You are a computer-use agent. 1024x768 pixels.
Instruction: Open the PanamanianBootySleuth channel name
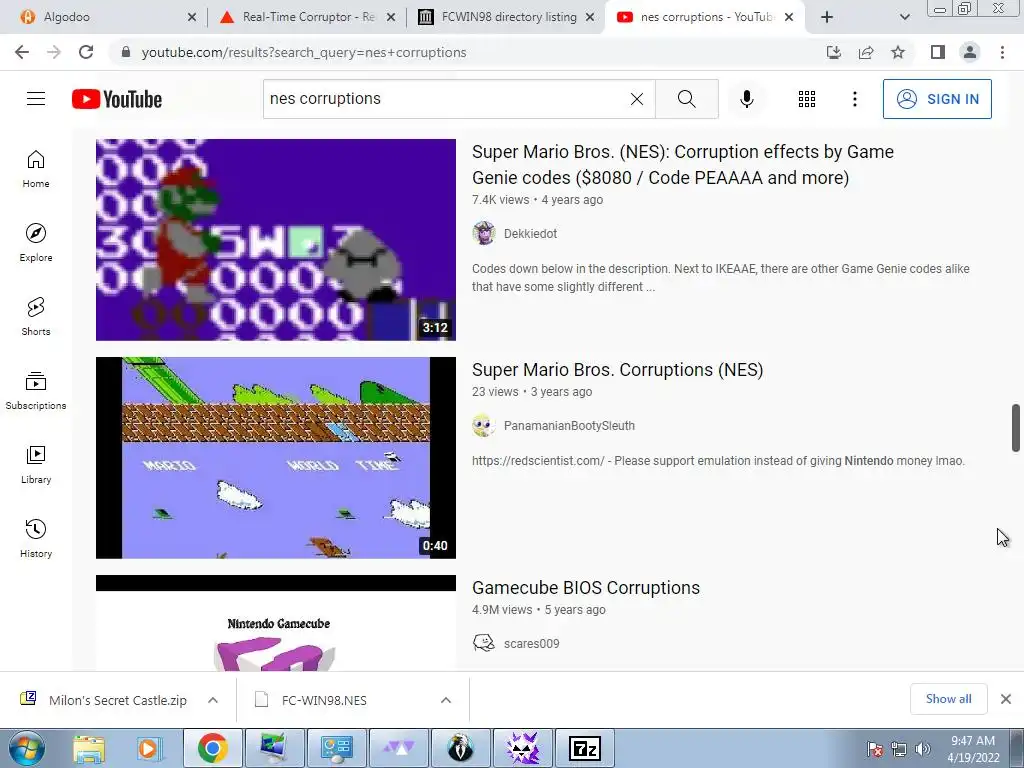[569, 425]
